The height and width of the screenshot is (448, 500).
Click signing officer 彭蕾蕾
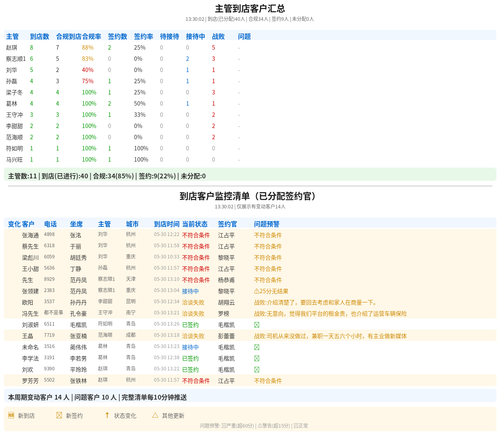[226, 336]
